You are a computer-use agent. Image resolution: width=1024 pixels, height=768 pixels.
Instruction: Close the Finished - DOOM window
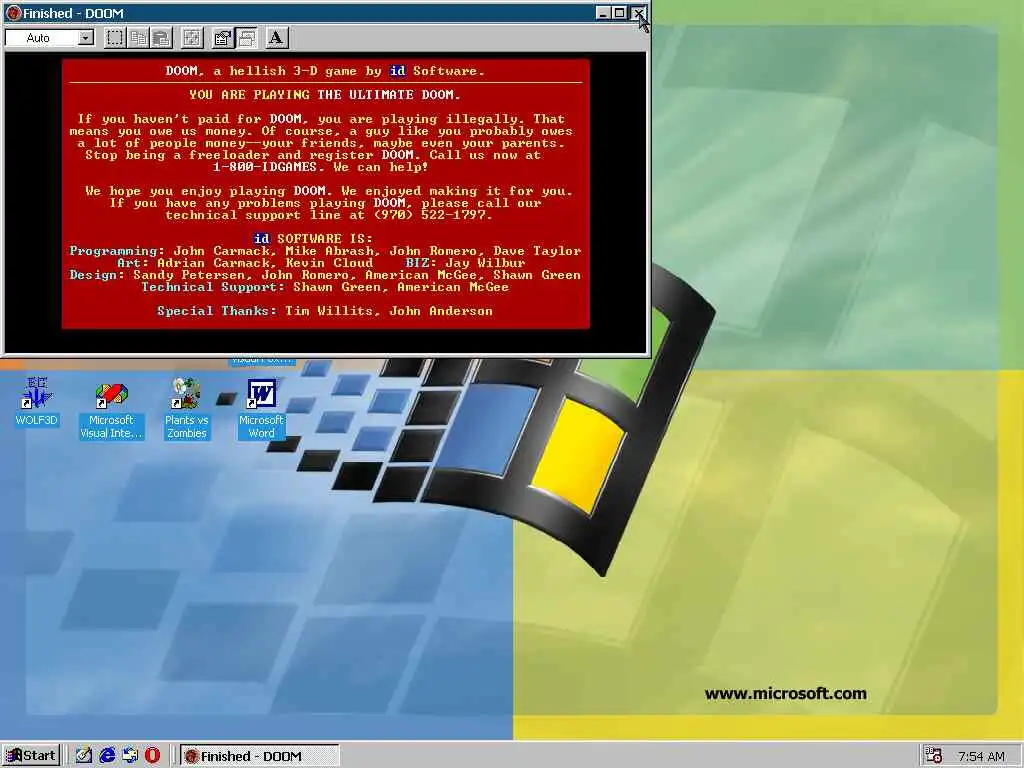coord(638,13)
